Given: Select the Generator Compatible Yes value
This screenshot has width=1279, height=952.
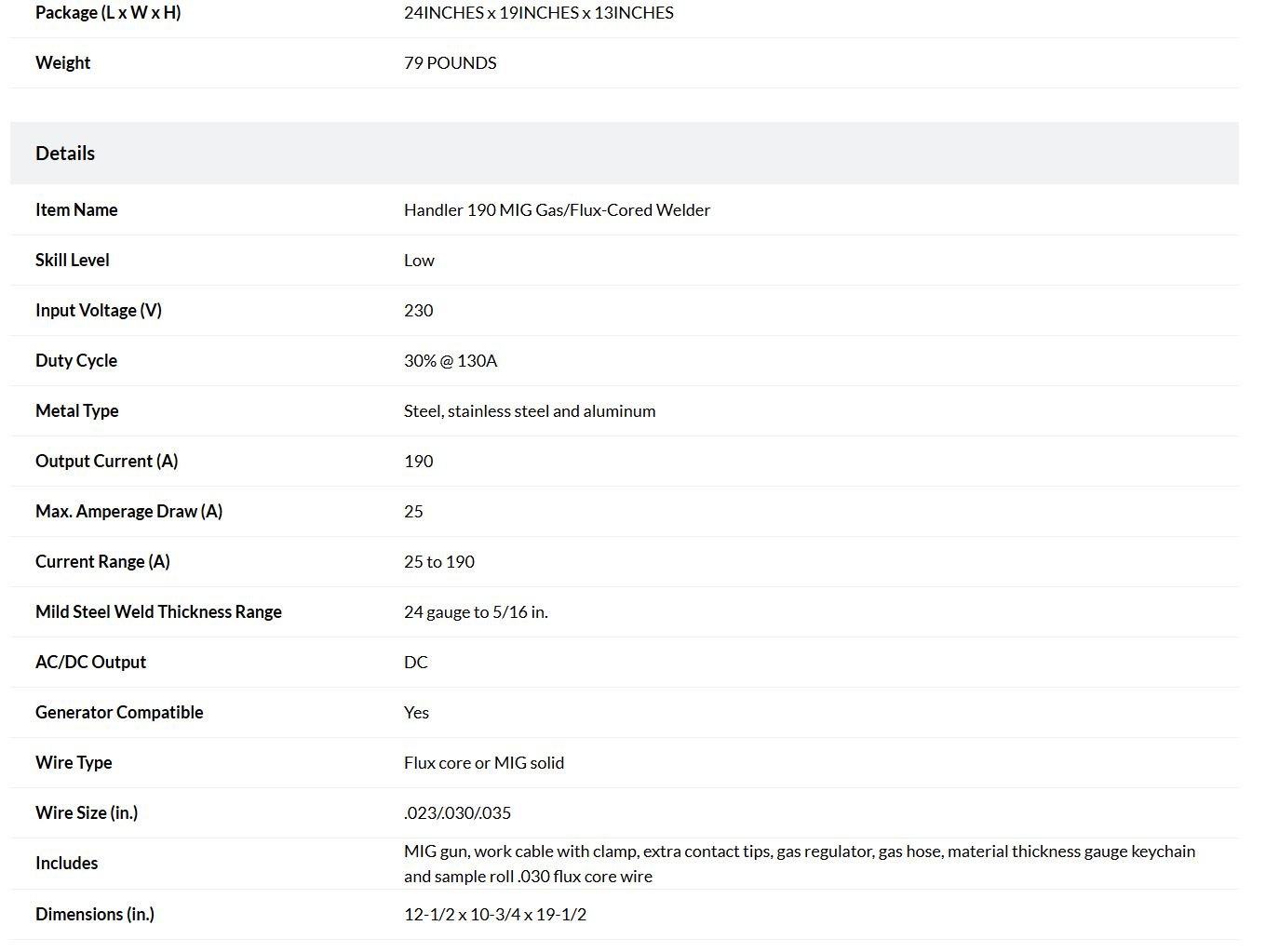Looking at the screenshot, I should (x=416, y=712).
